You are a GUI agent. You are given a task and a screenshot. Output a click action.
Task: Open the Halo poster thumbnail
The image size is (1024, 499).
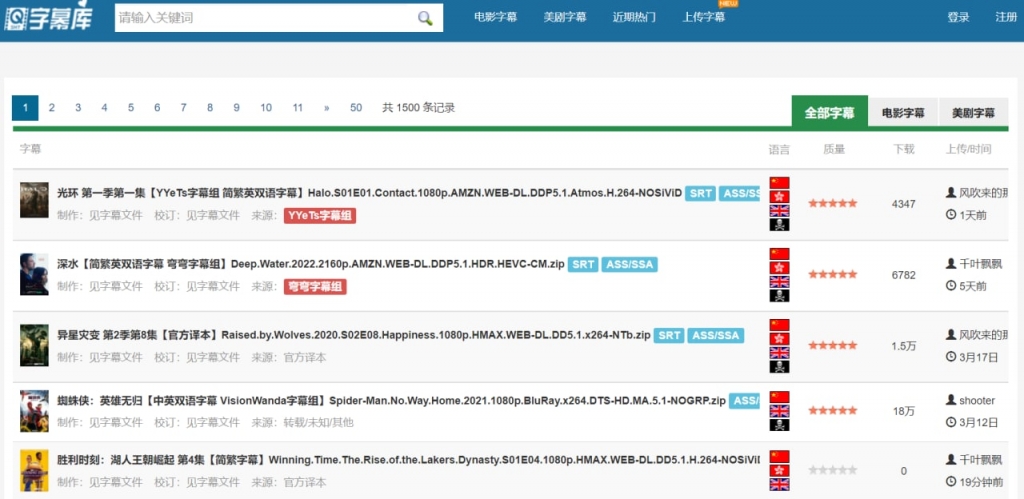(34, 200)
